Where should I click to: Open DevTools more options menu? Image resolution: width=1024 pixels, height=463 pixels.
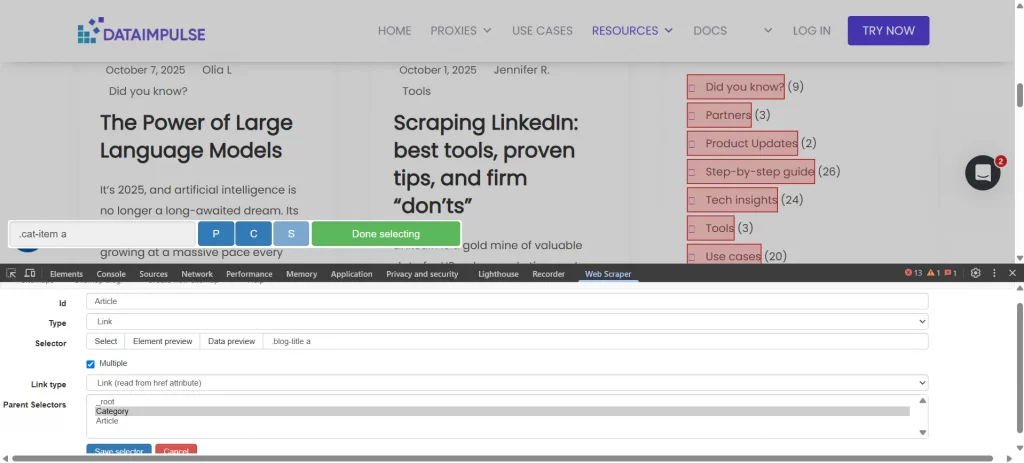[x=994, y=273]
